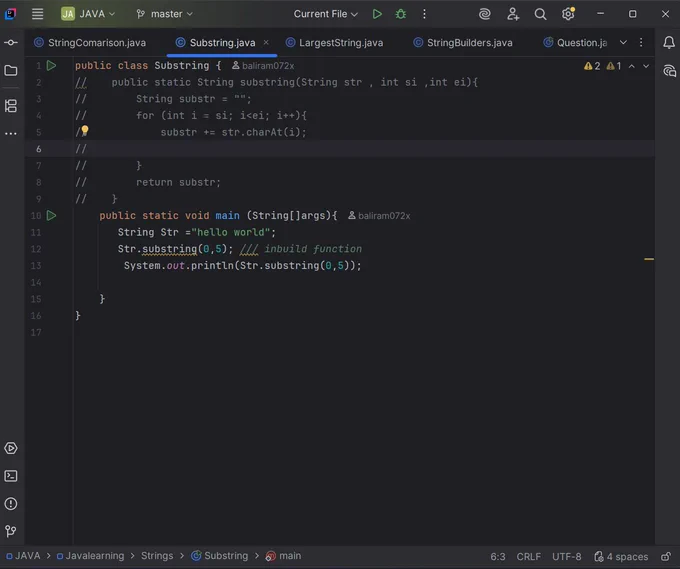Open the Structure tool window
This screenshot has height=569, width=680.
coord(11,106)
